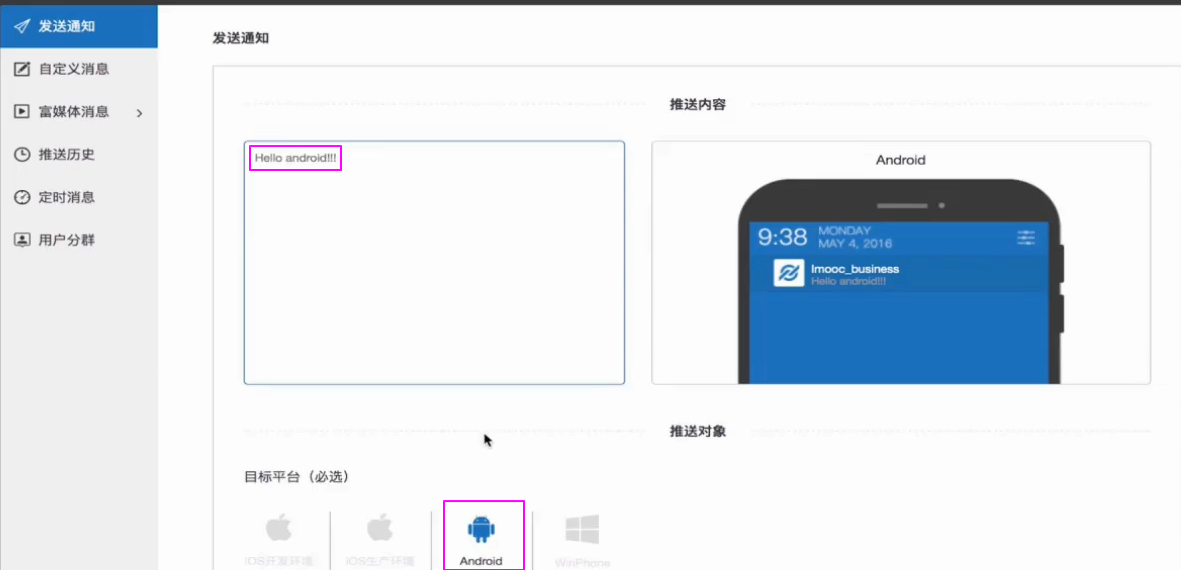Screen dimensions: 1181x570
Task: Click the 目标平台（必选）label
Action: click(297, 477)
